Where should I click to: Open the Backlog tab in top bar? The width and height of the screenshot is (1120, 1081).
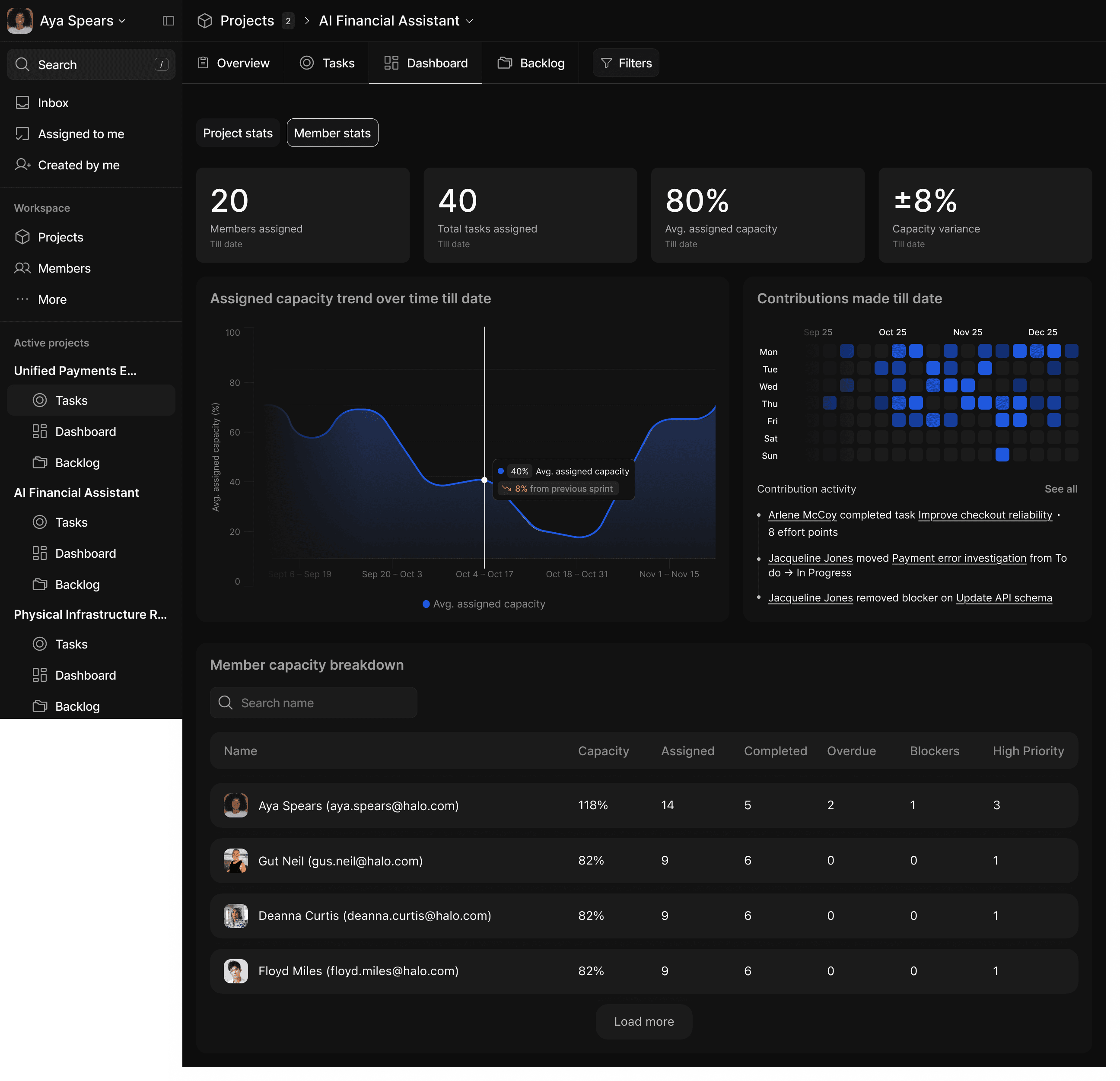coord(531,63)
